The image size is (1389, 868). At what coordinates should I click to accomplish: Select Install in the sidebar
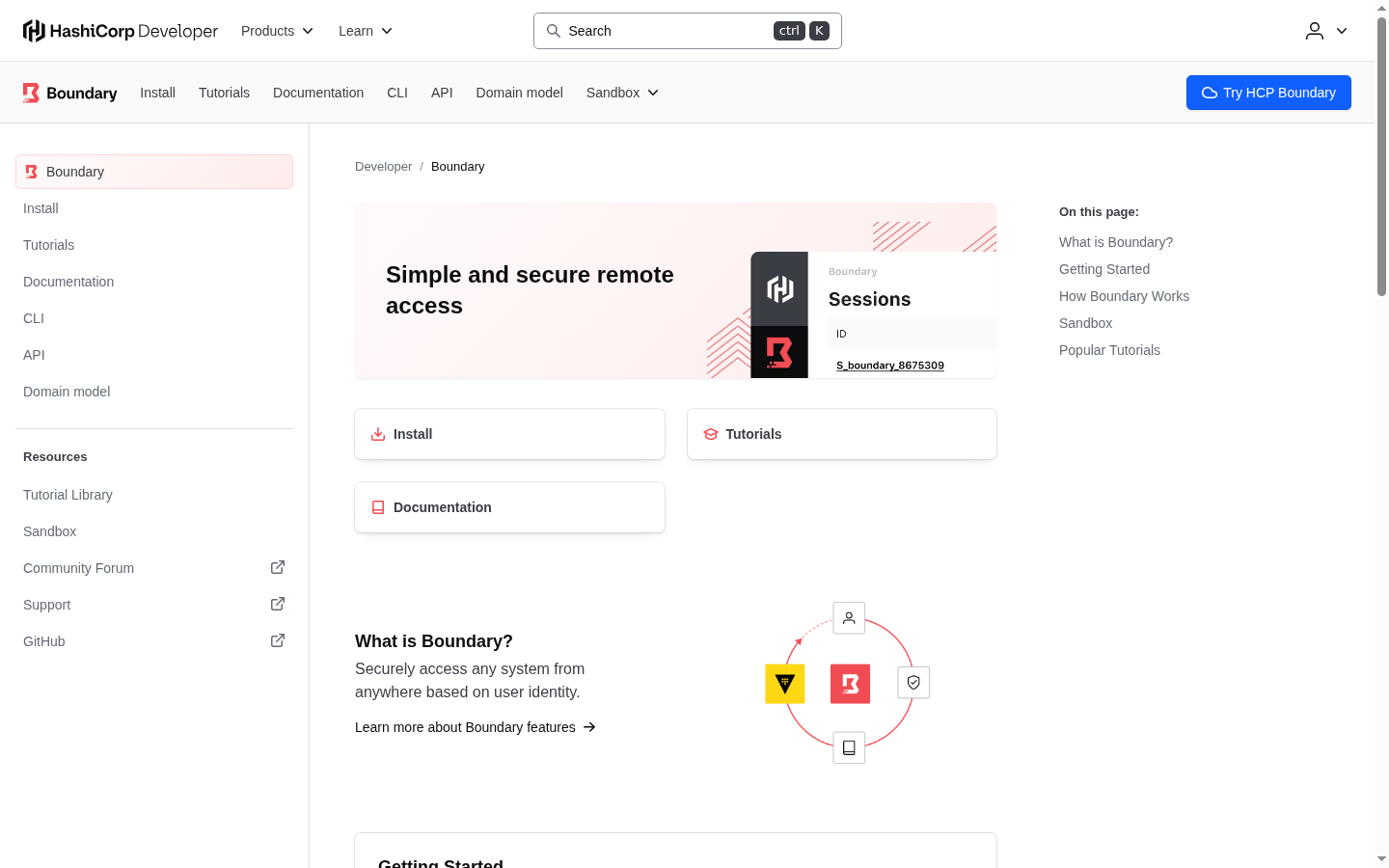[154, 208]
